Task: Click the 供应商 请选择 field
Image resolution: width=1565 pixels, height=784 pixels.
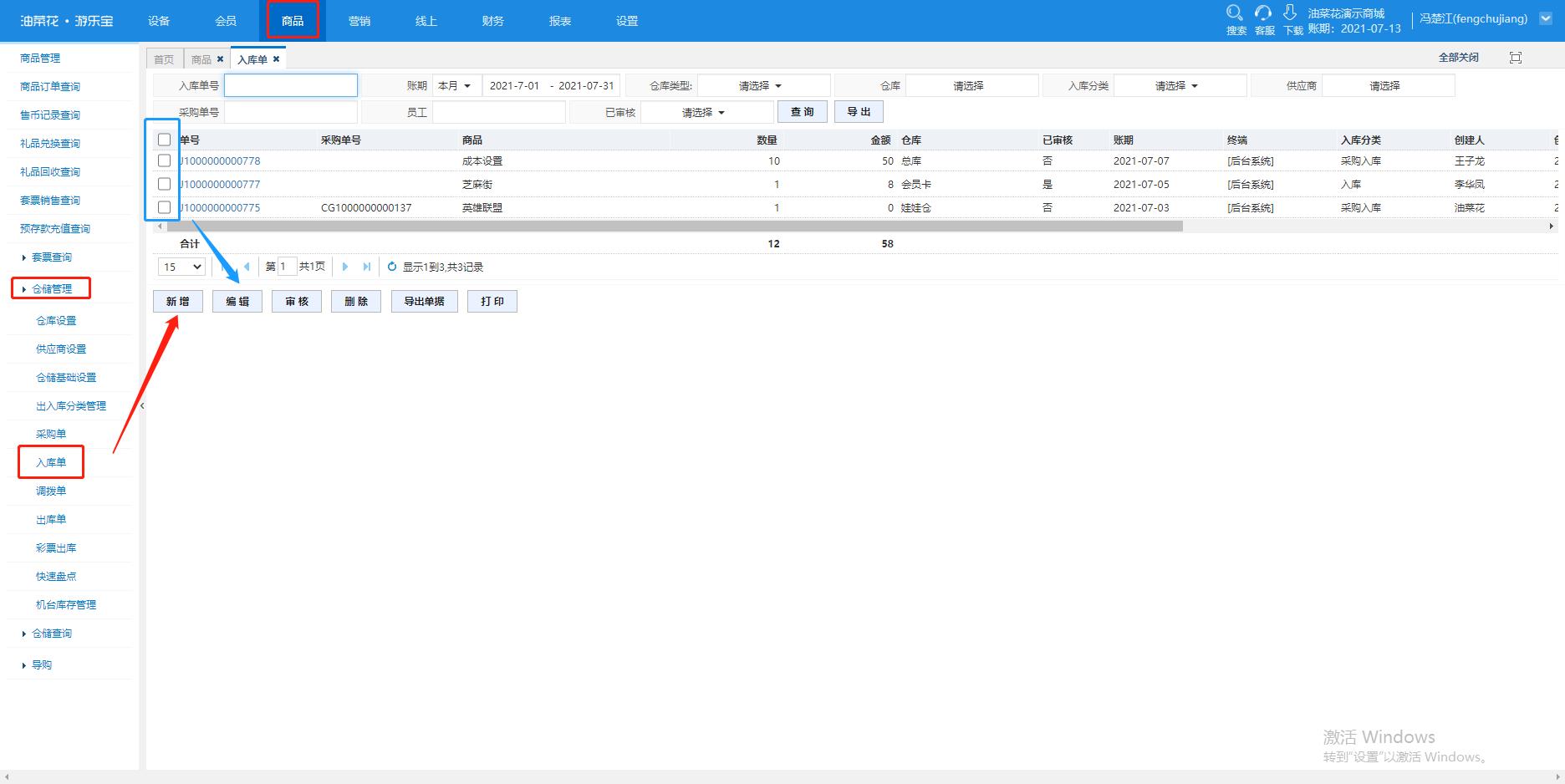Action: (x=1389, y=85)
